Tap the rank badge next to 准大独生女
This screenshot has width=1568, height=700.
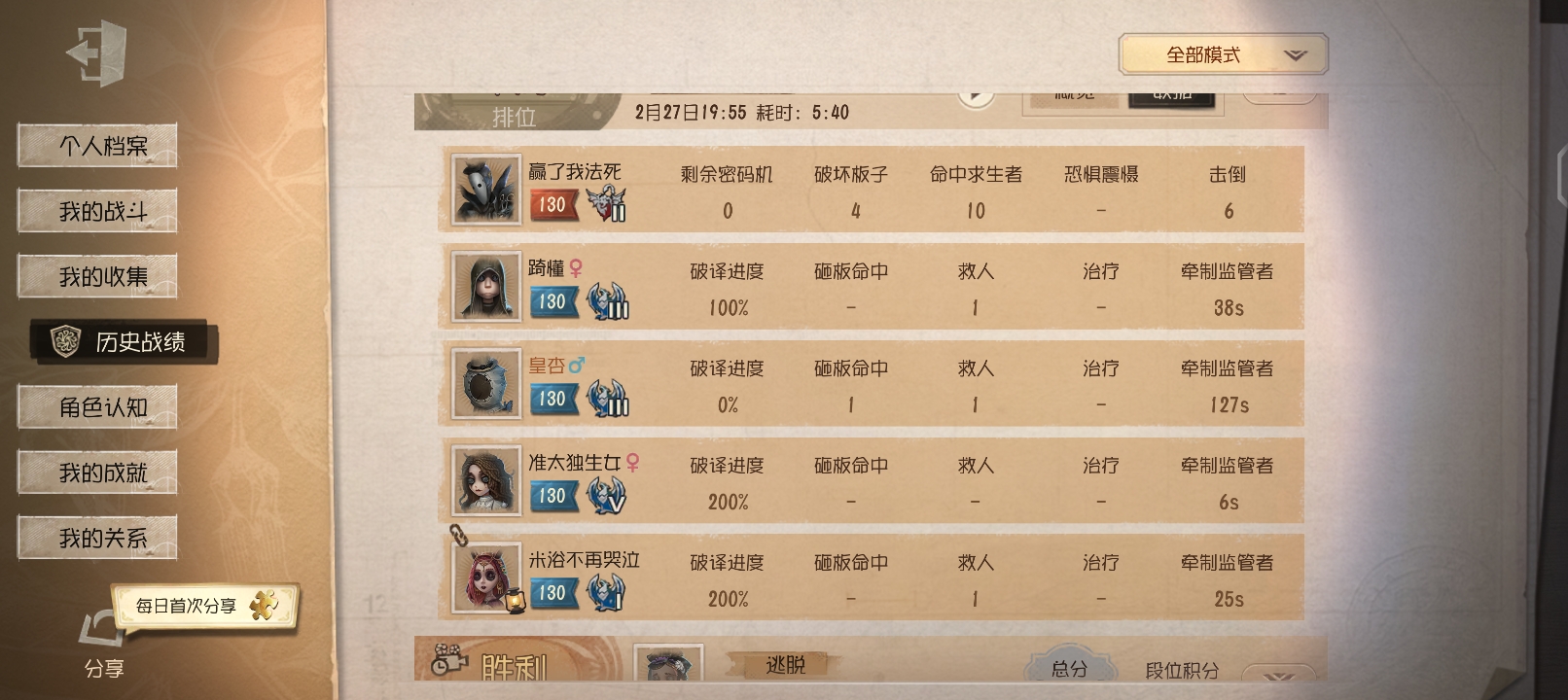[x=607, y=495]
